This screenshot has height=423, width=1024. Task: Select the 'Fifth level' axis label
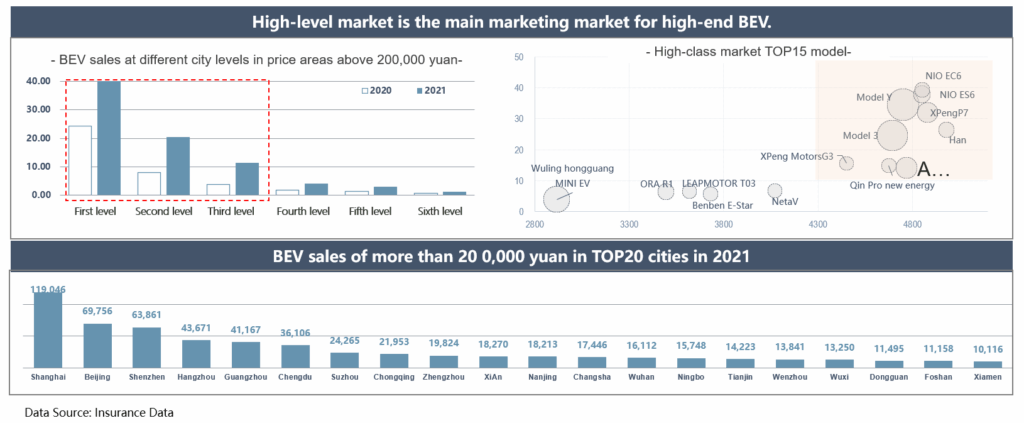tap(370, 212)
